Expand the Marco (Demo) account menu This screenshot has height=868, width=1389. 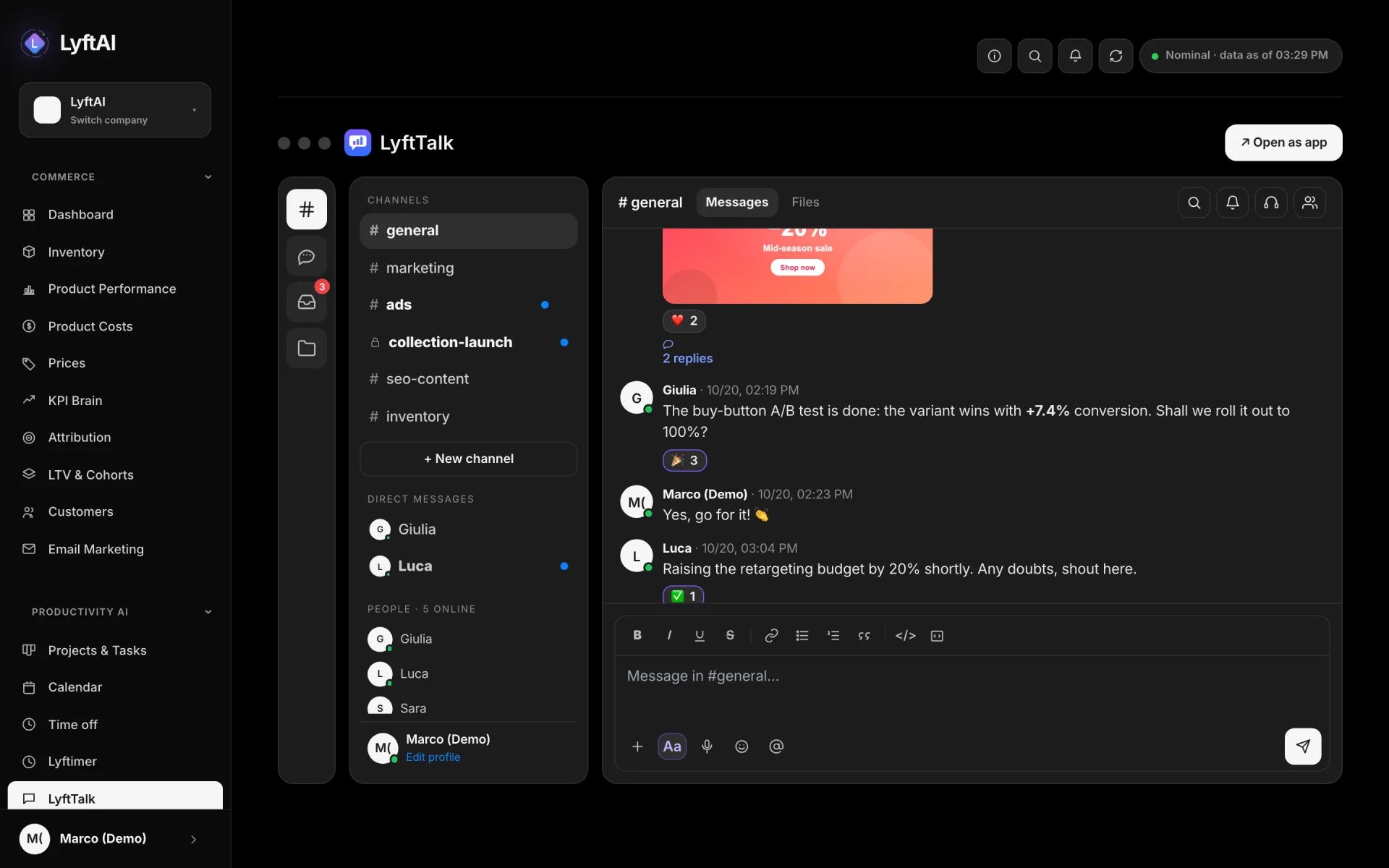(115, 838)
